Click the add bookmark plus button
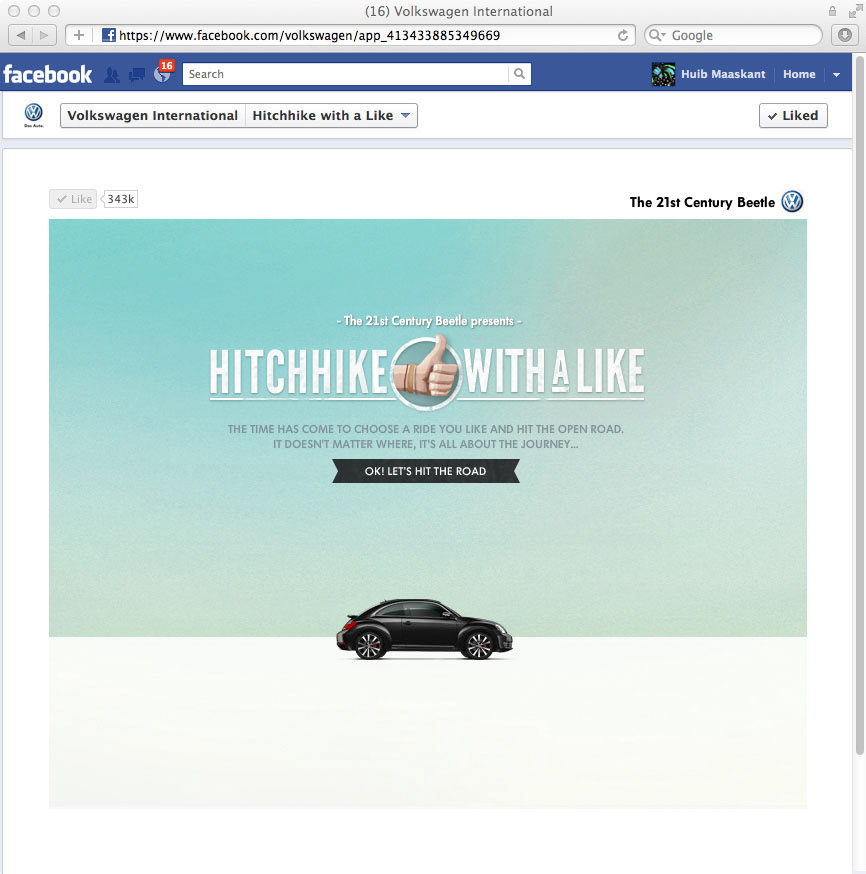The width and height of the screenshot is (866, 874). tap(79, 35)
